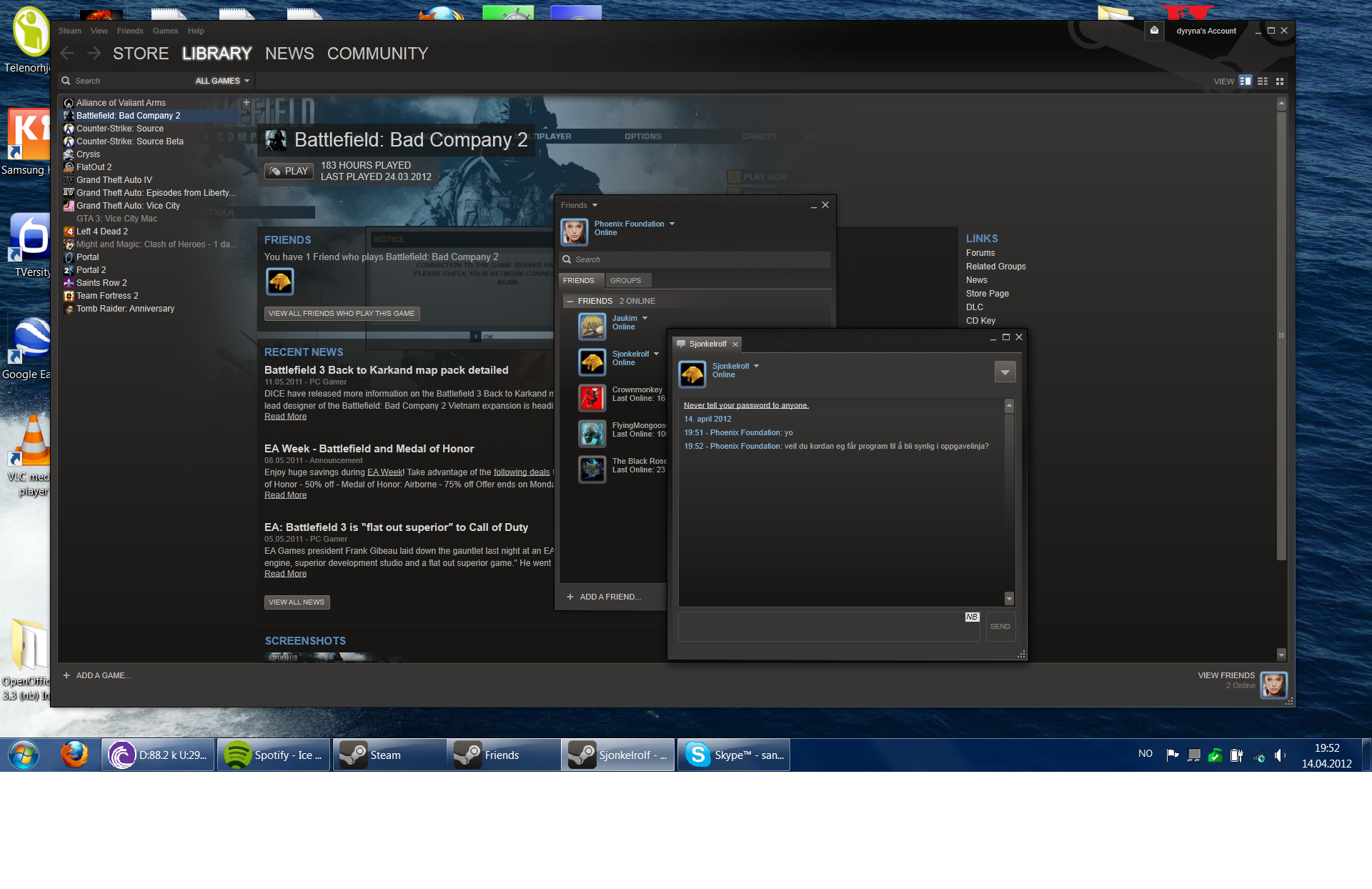1372x889 pixels.
Task: Click Crownmonkey's avatar in Friends list
Action: [x=592, y=398]
